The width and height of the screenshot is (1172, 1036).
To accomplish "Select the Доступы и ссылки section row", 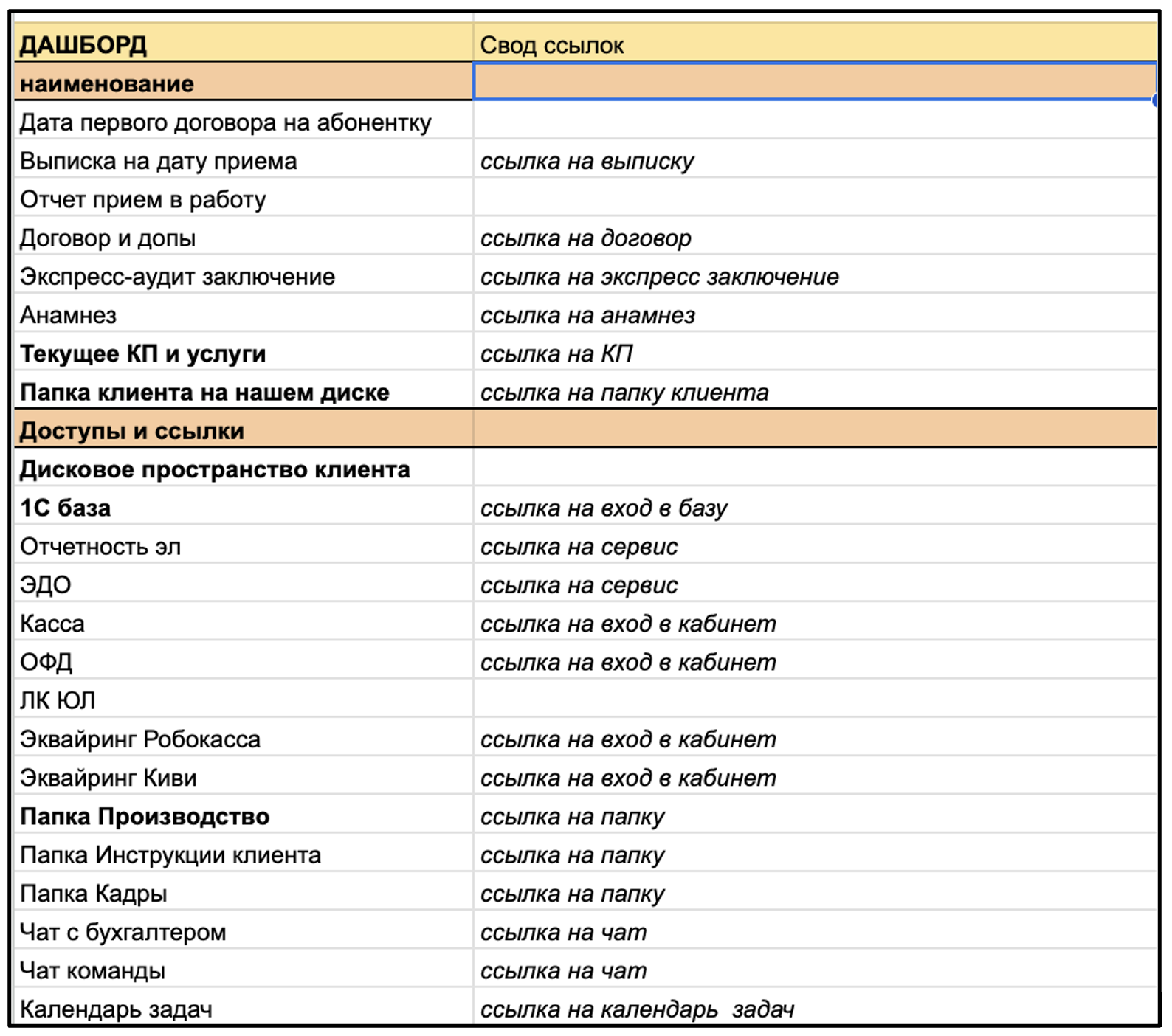I will (x=585, y=429).
